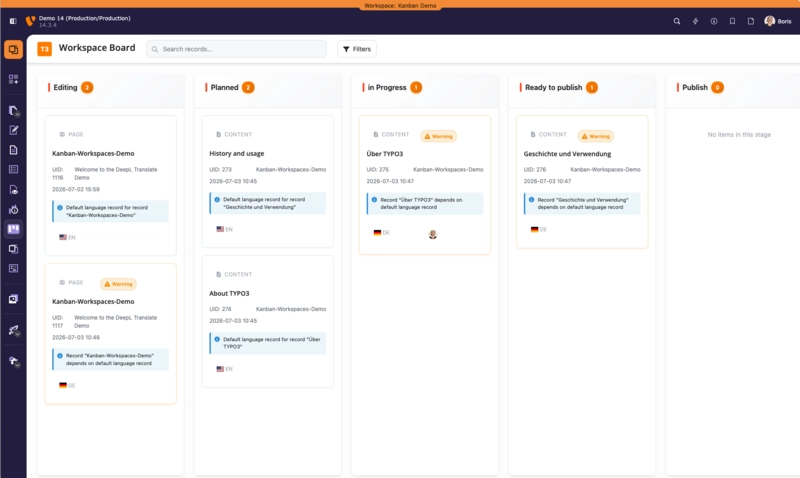The width and height of the screenshot is (800, 478).
Task: Open the TYPO3 logo in top bar
Action: coord(31,21)
